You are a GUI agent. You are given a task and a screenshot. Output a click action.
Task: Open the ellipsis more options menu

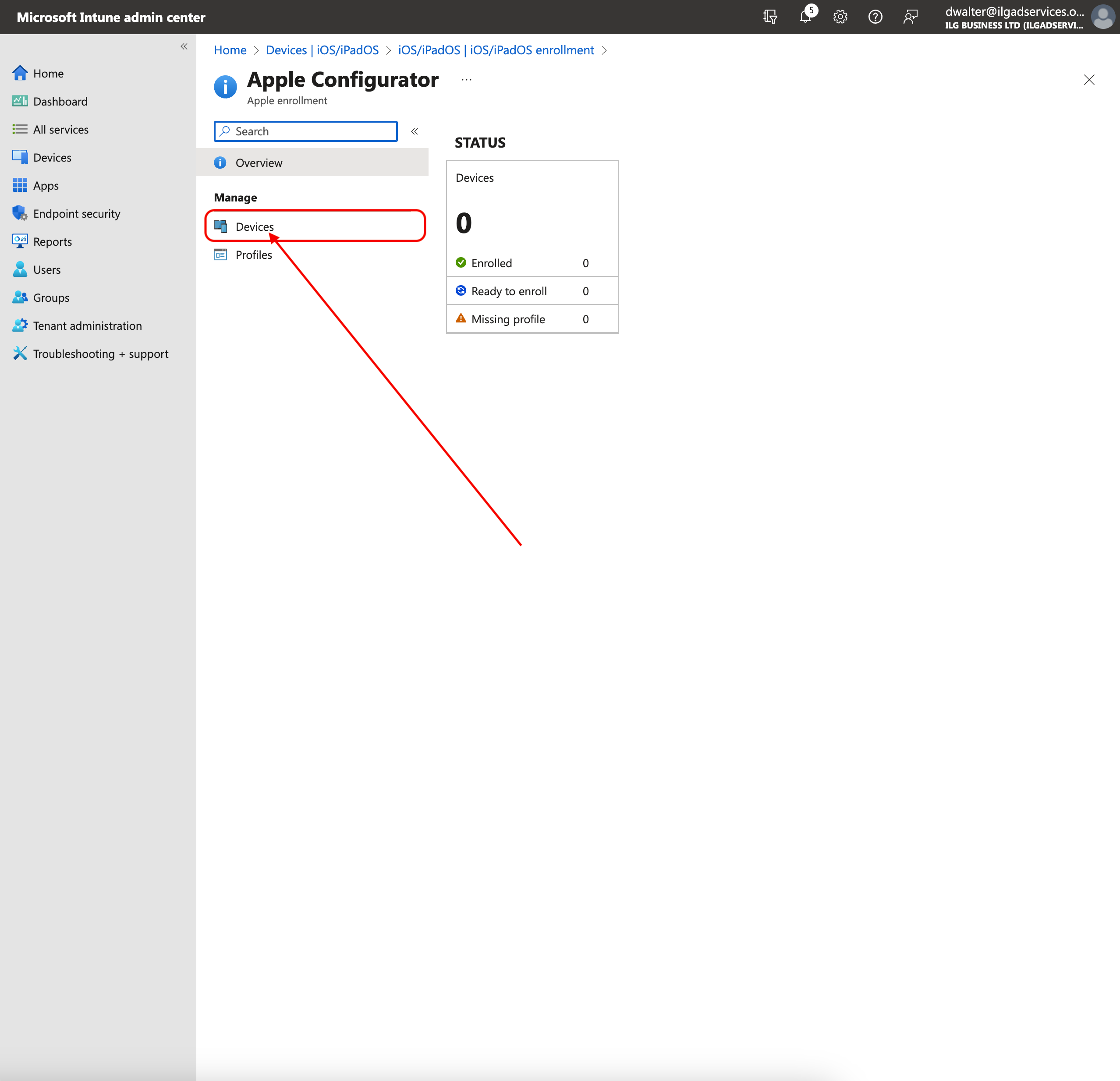[x=466, y=80]
